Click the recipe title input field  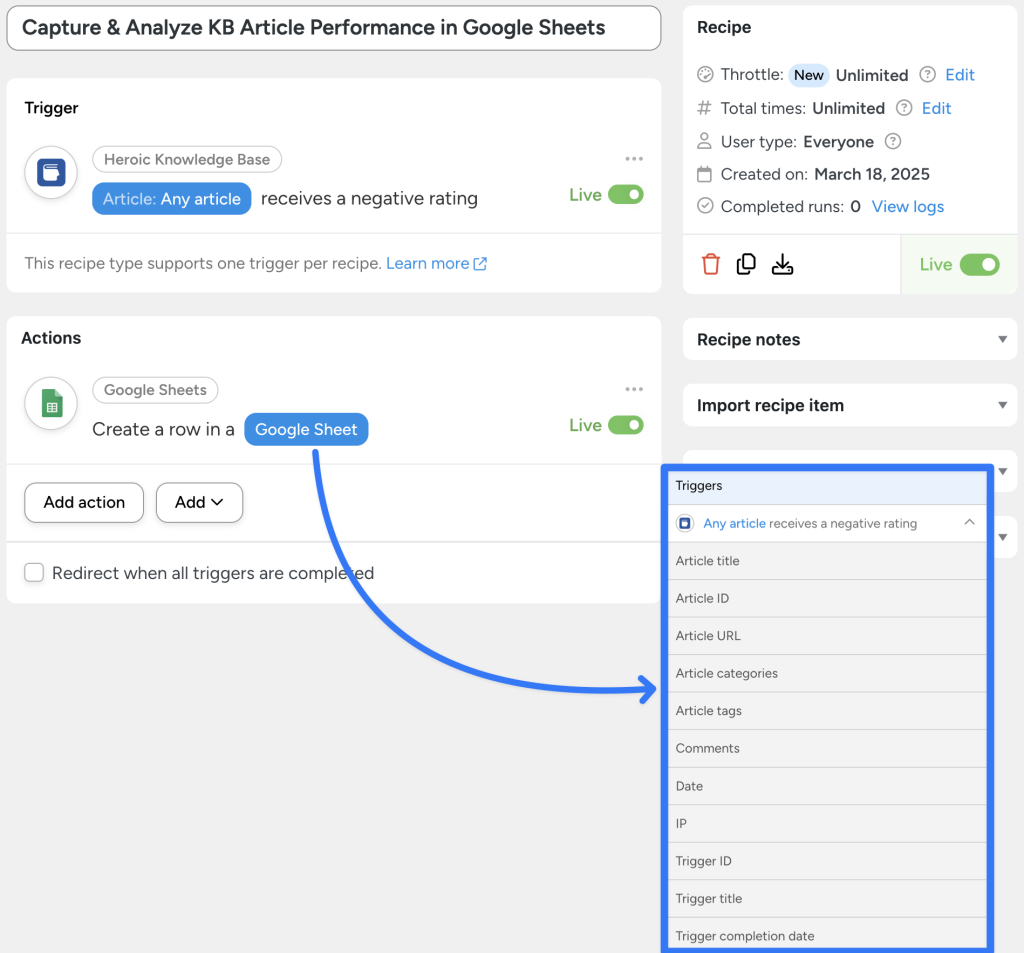point(333,28)
